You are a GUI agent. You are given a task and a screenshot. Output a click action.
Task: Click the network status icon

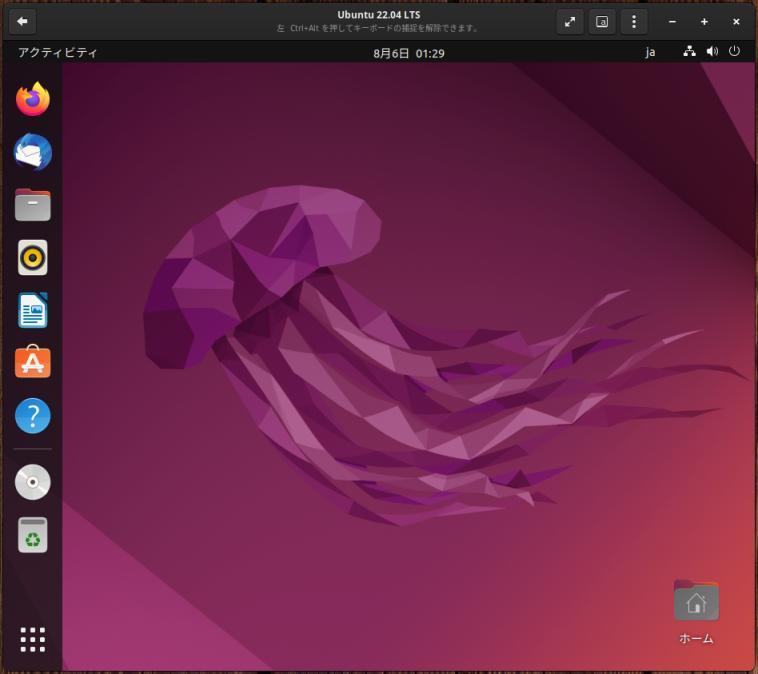click(x=689, y=51)
